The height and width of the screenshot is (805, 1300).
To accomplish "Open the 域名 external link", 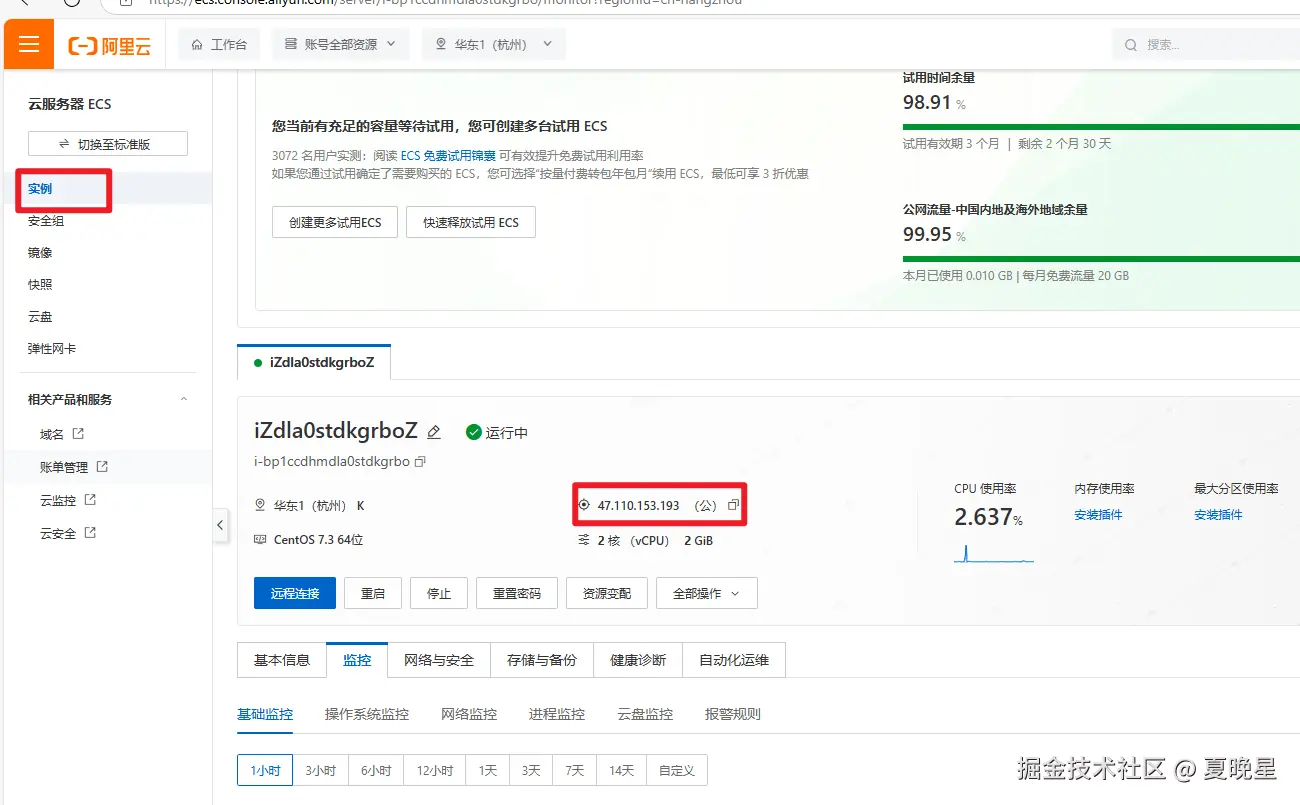I will tap(62, 435).
